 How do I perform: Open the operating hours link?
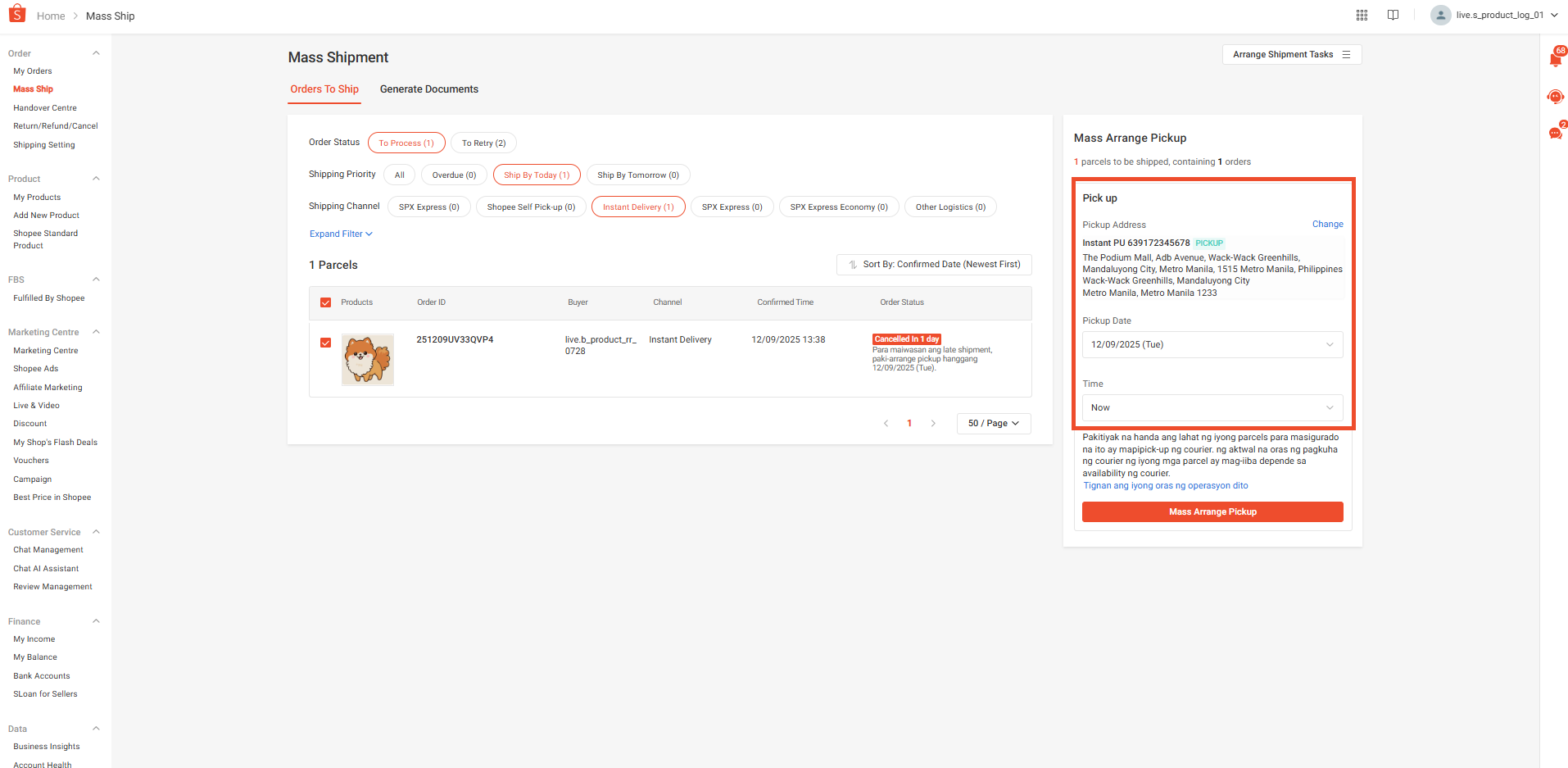point(1166,485)
